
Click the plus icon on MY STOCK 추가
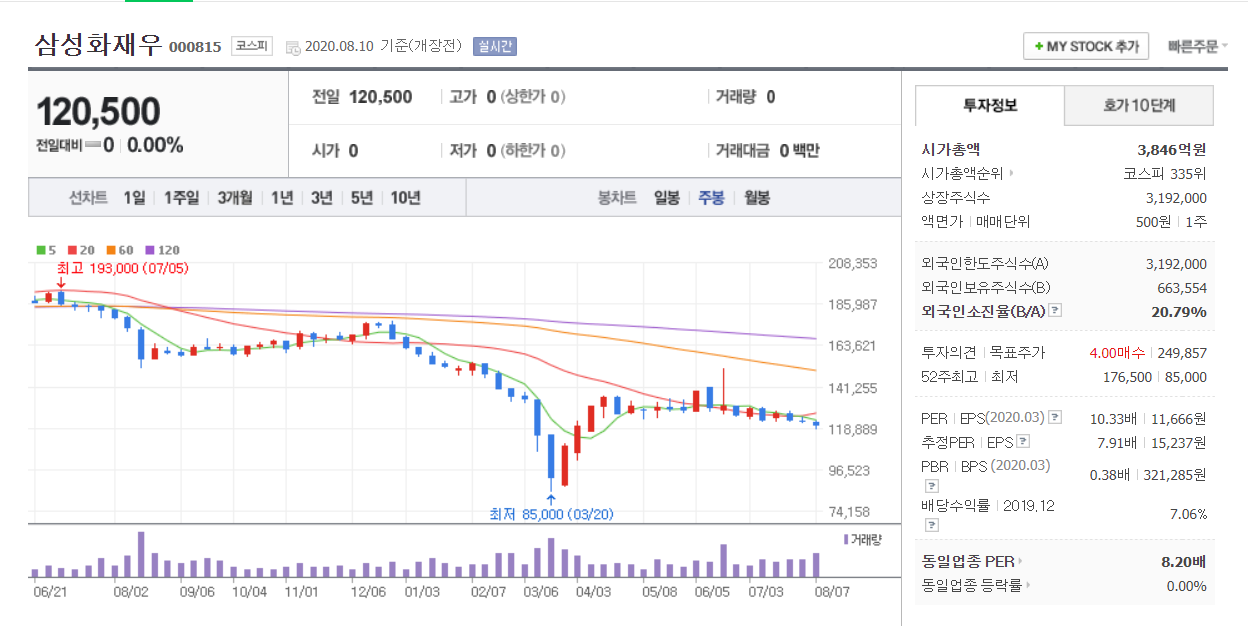(1039, 46)
